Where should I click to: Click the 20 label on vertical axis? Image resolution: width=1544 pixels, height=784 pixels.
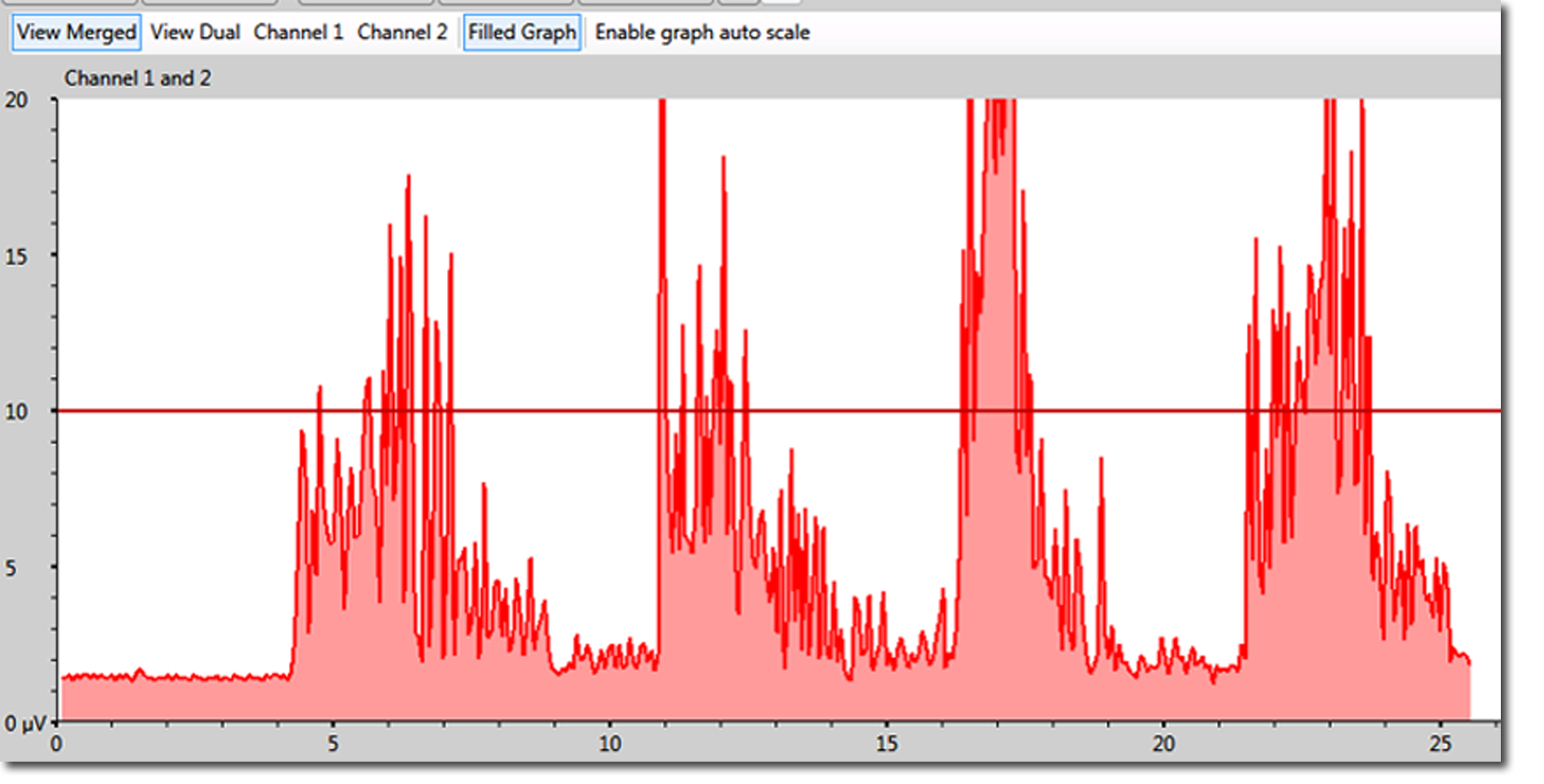(16, 100)
